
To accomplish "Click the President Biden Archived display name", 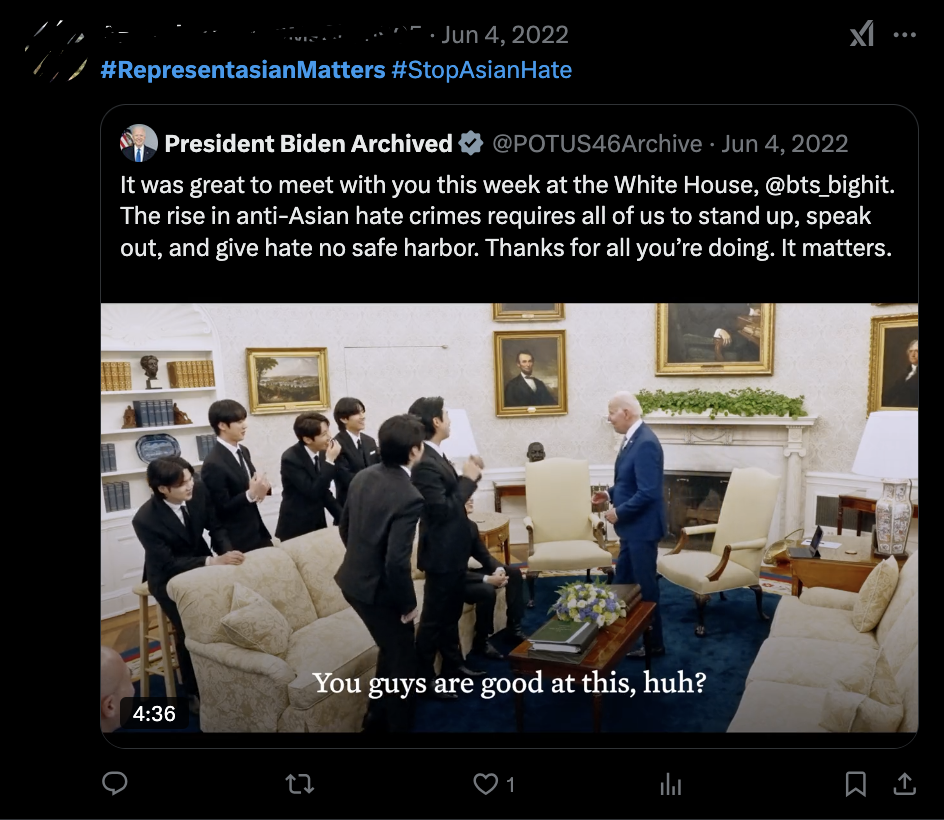I will pos(308,143).
